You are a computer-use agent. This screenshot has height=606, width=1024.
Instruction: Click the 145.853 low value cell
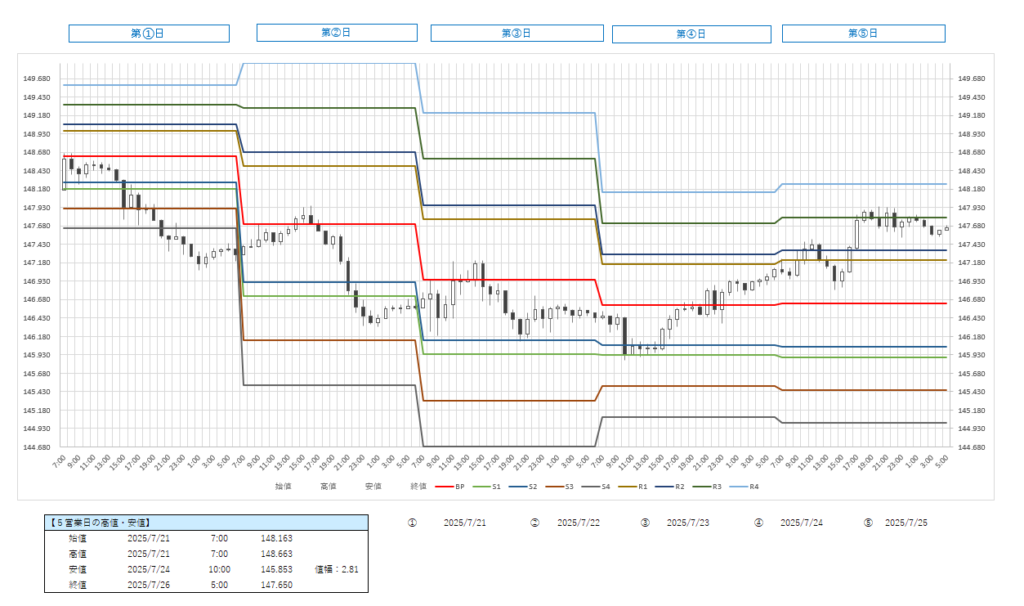tap(277, 568)
